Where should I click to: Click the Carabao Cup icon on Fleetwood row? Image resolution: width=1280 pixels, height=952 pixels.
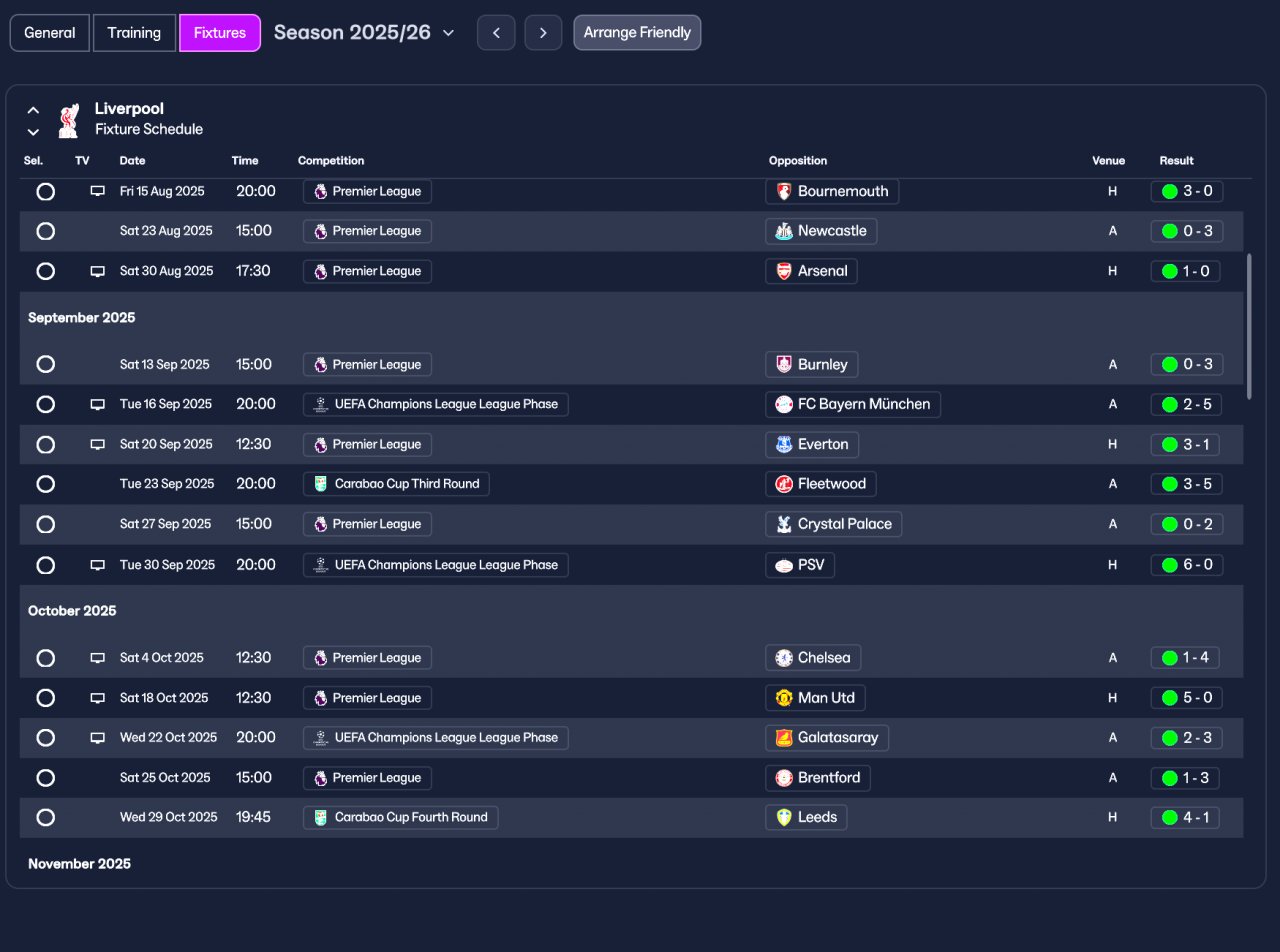[320, 484]
